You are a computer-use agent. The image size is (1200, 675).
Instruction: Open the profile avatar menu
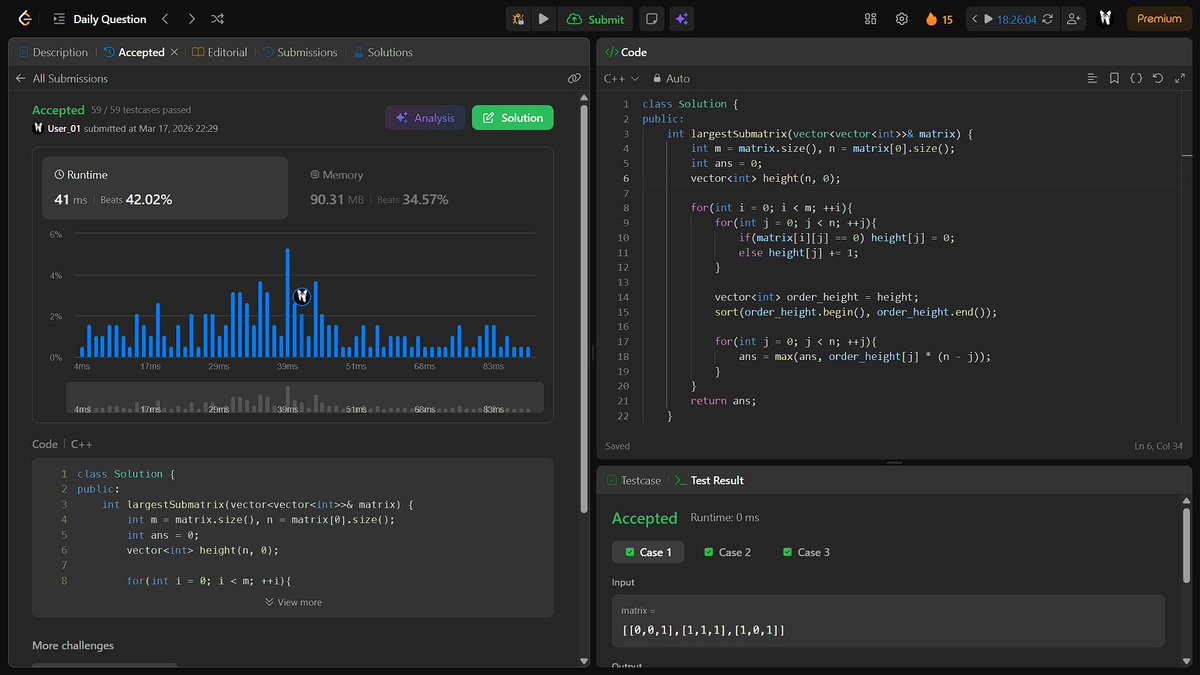point(1105,18)
